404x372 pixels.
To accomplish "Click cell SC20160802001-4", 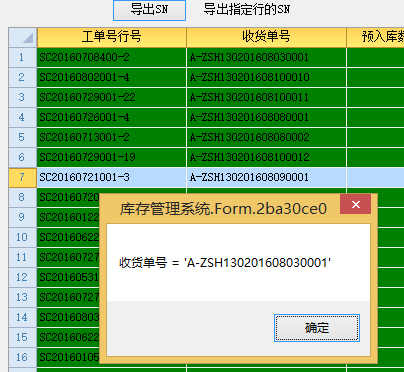I will coord(112,77).
